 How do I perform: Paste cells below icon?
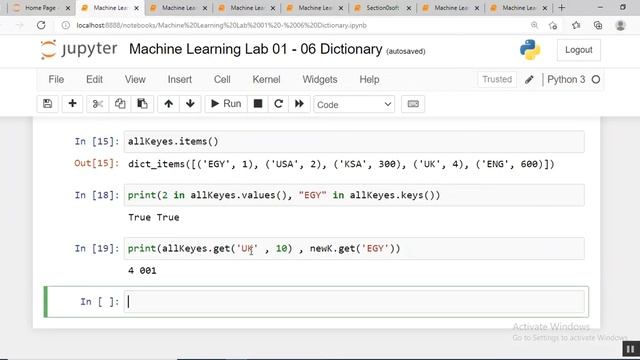[x=142, y=104]
